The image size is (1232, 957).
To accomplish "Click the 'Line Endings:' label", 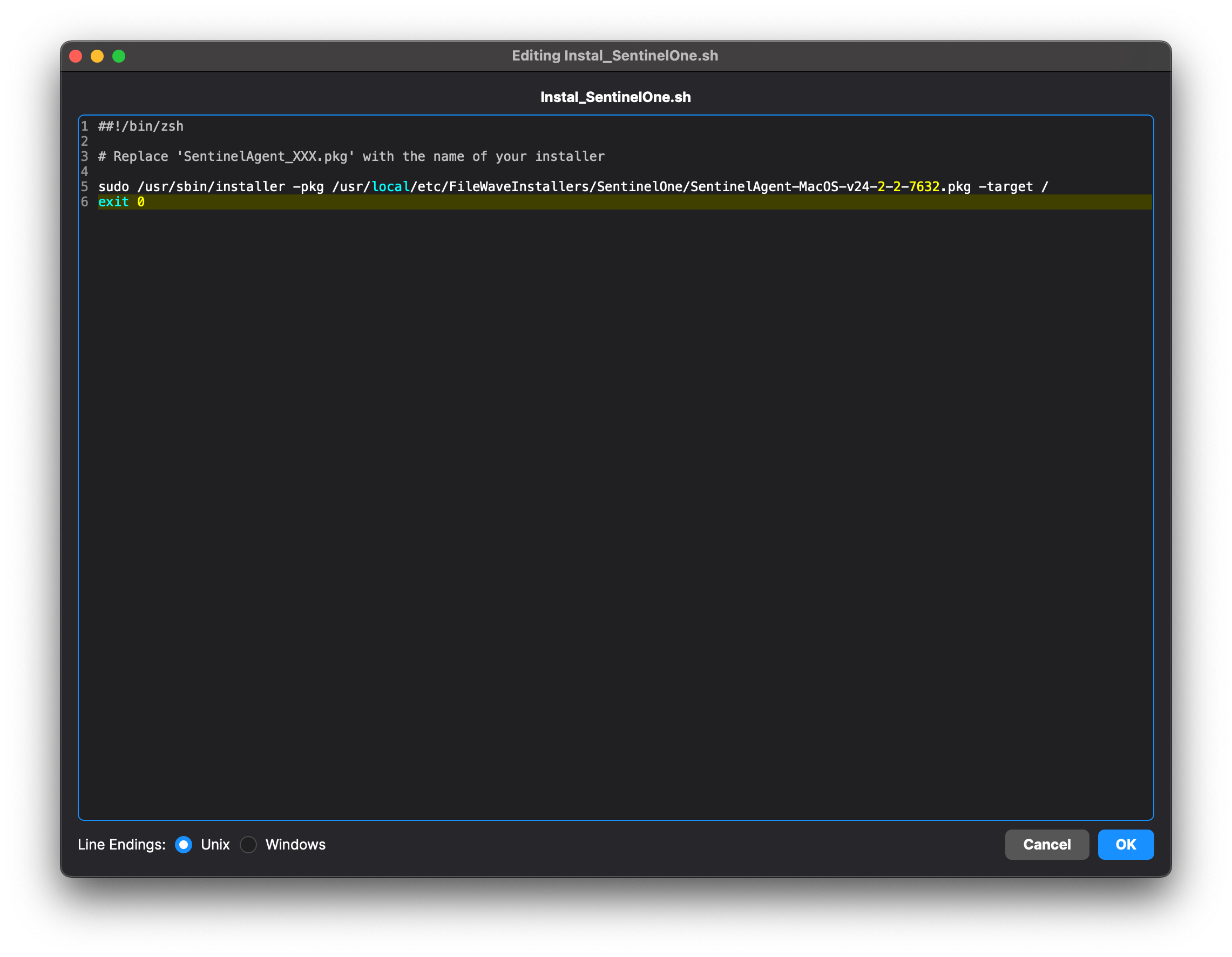I will point(122,845).
